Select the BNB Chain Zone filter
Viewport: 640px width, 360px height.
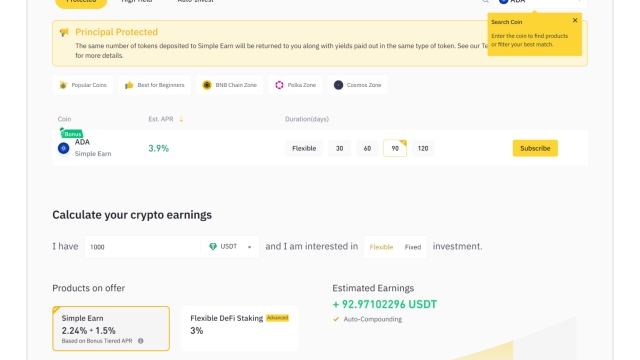[x=229, y=85]
